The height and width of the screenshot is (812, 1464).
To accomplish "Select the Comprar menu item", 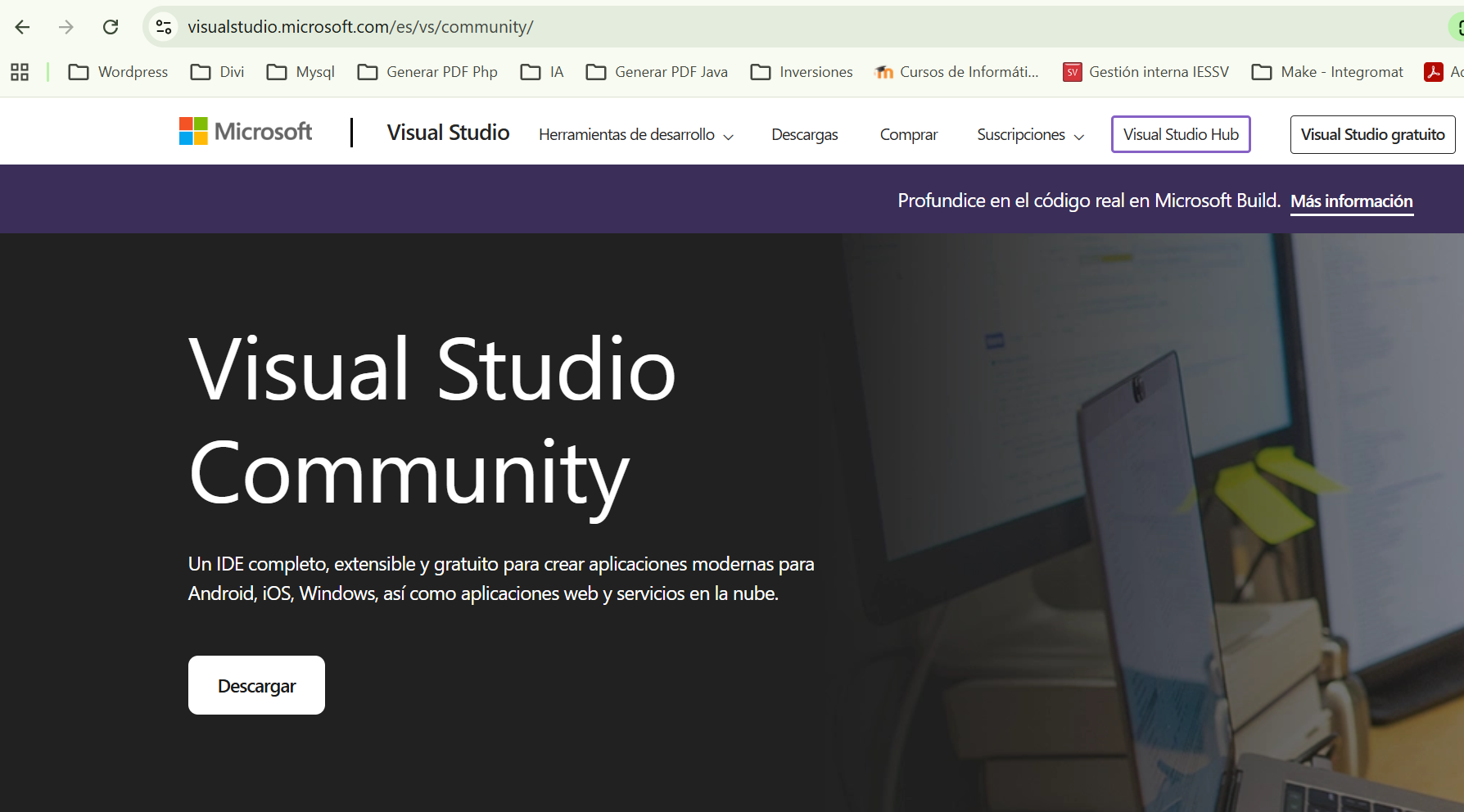I will point(908,134).
